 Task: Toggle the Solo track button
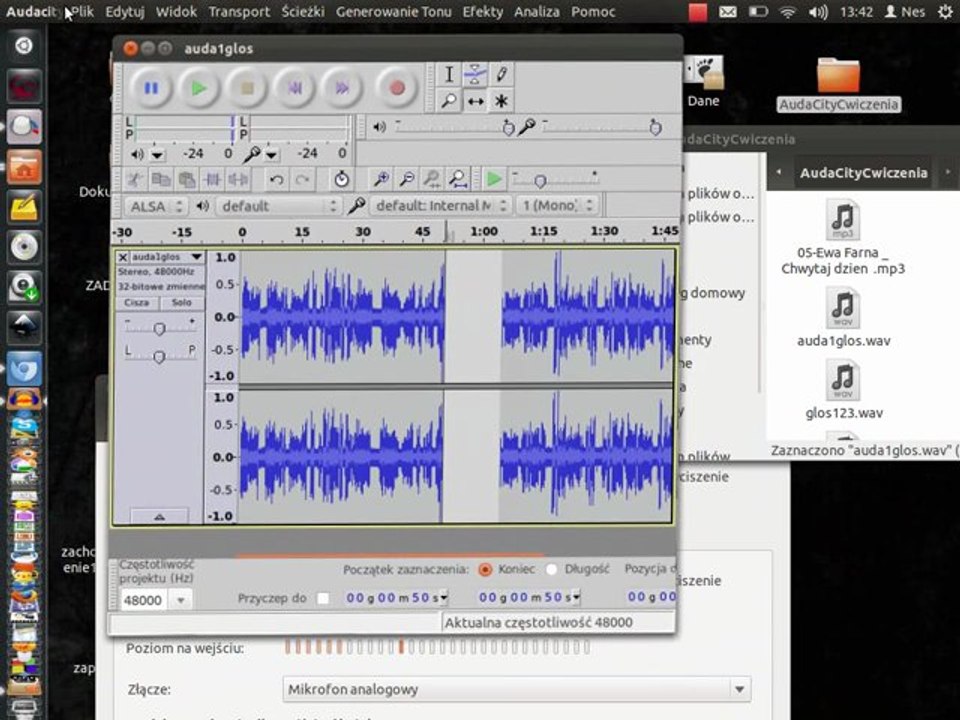point(182,302)
